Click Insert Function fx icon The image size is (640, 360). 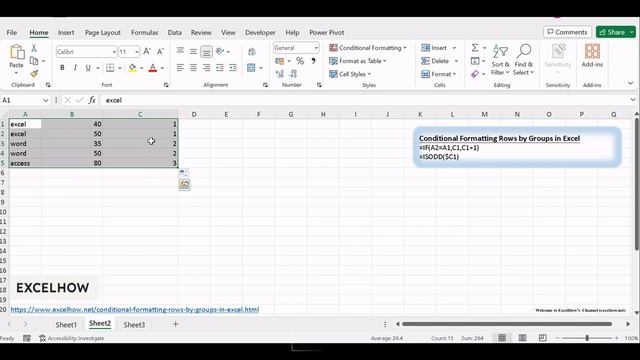pyautogui.click(x=92, y=100)
